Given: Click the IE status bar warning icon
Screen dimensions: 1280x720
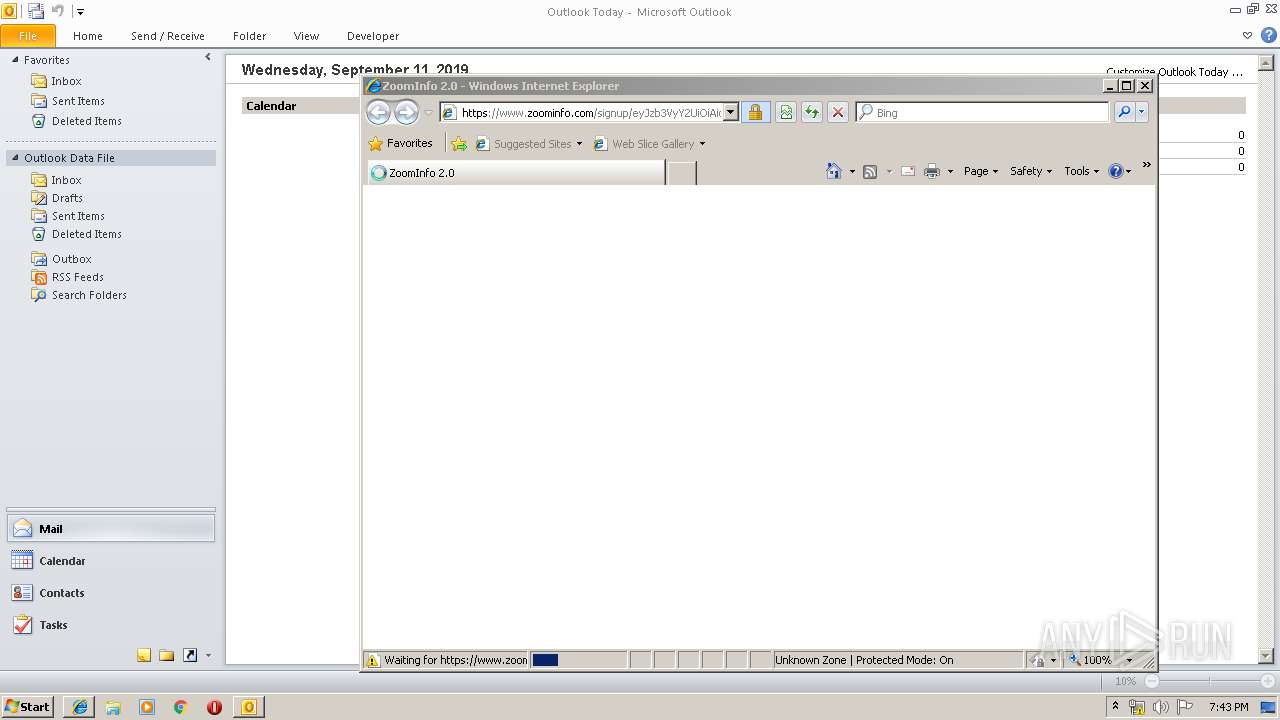Looking at the screenshot, I should coord(373,660).
